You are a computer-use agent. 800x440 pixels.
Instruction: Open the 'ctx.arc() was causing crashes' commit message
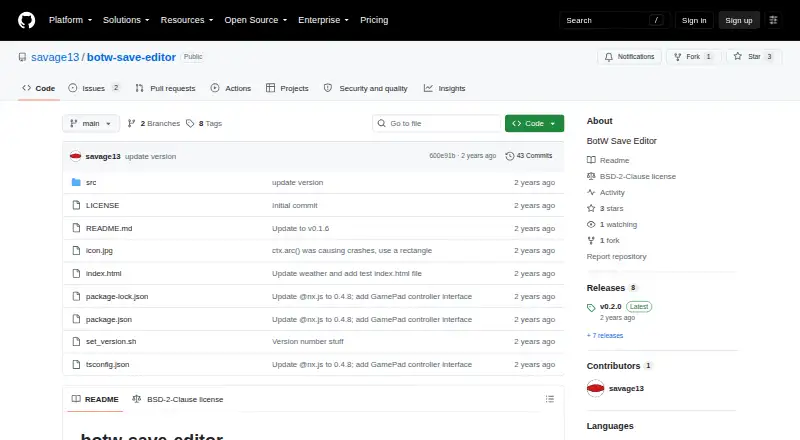coord(352,251)
